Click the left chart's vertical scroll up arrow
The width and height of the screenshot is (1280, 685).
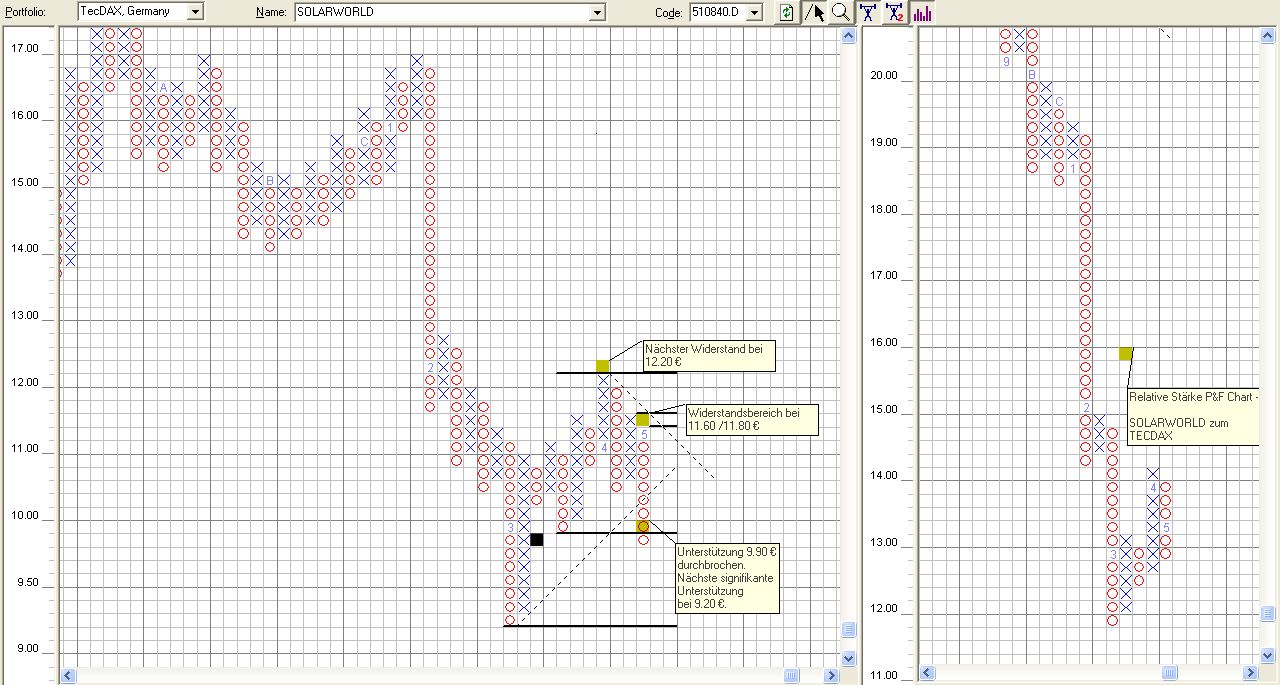(x=849, y=36)
